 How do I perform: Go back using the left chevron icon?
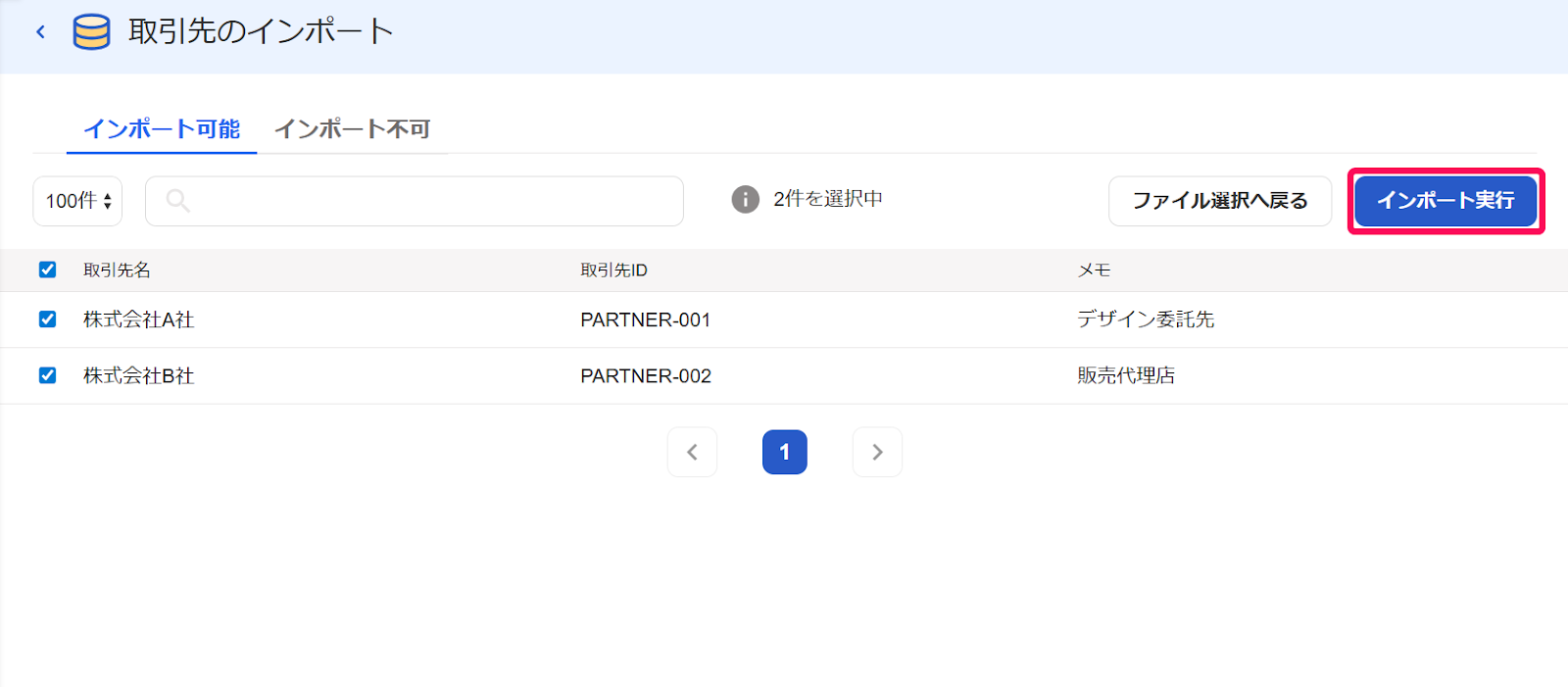pos(40,31)
